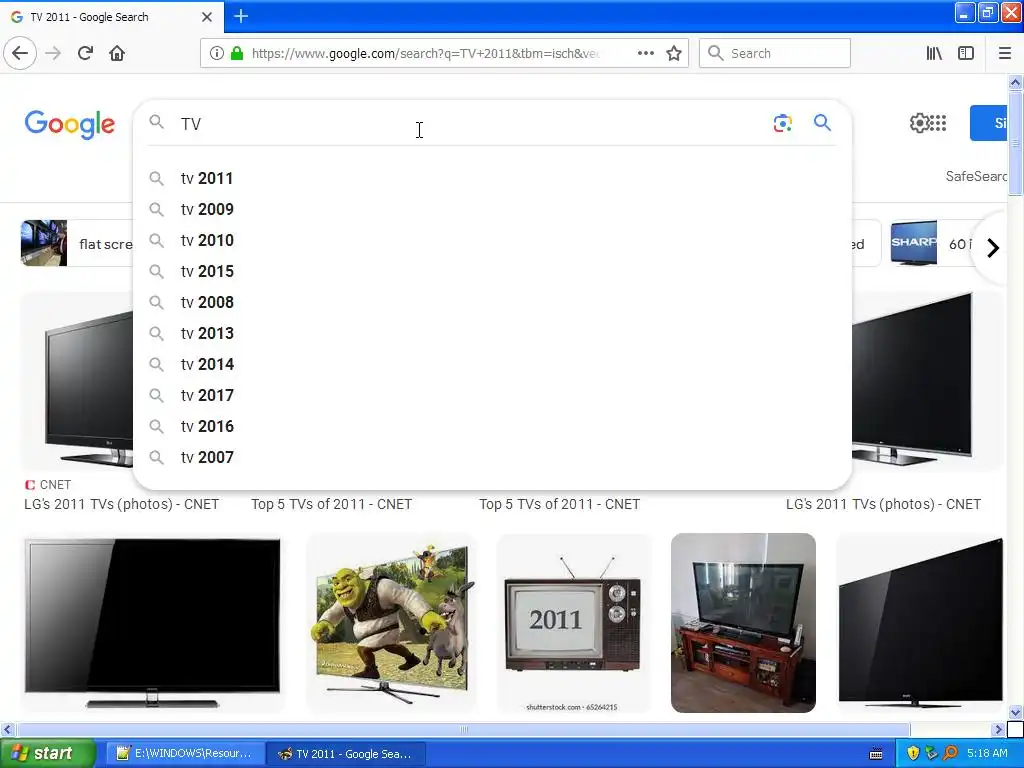1024x768 pixels.
Task: Search by image with Google Lens icon
Action: point(782,123)
